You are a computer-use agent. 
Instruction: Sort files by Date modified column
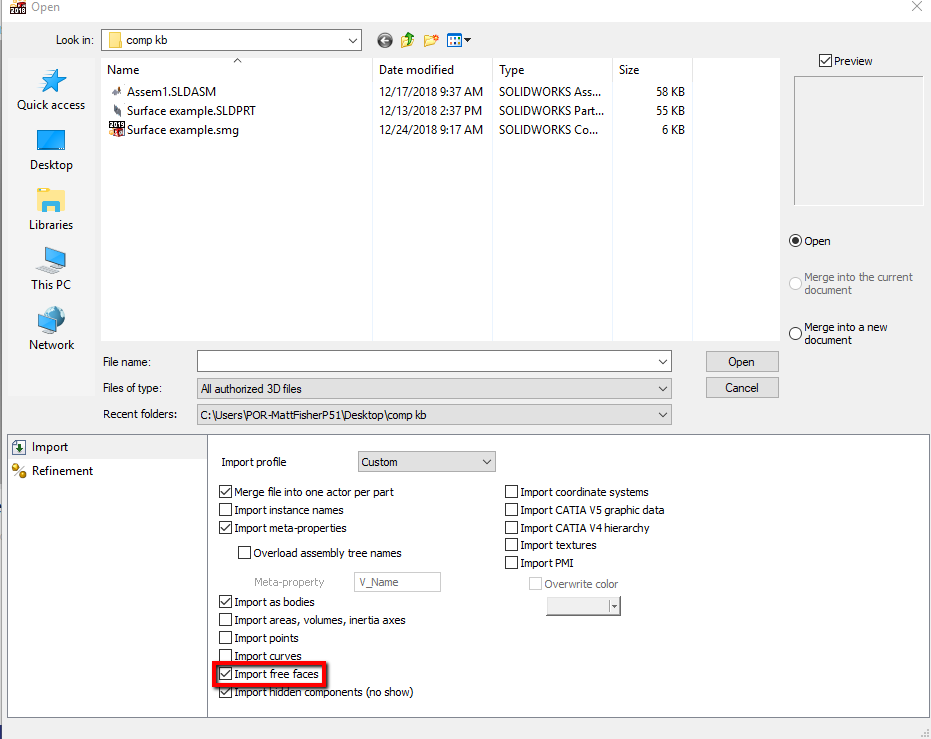(x=432, y=69)
